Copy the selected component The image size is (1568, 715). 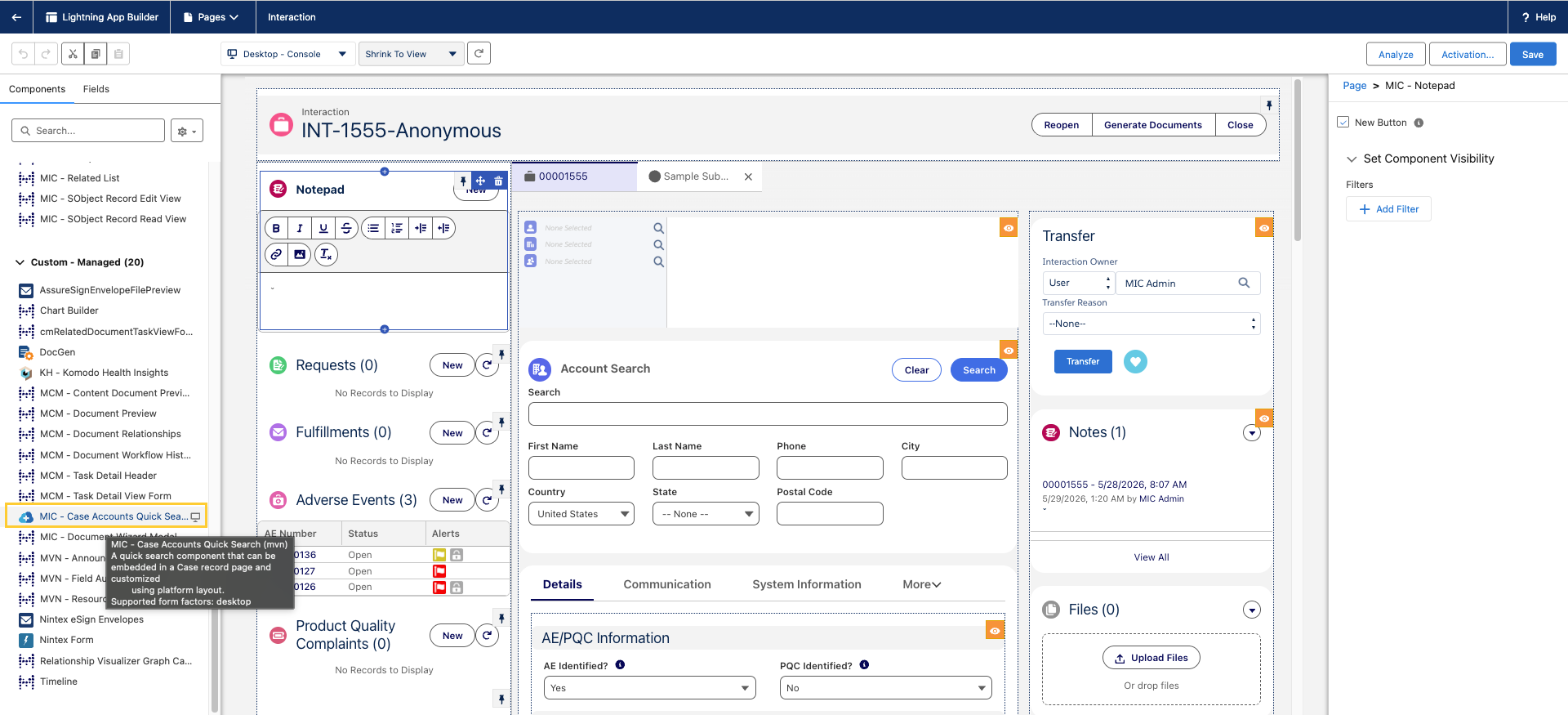(96, 54)
